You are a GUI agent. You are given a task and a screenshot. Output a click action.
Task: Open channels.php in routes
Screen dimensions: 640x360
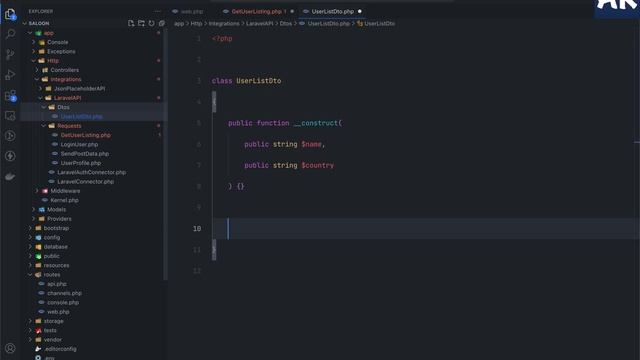[x=64, y=293]
